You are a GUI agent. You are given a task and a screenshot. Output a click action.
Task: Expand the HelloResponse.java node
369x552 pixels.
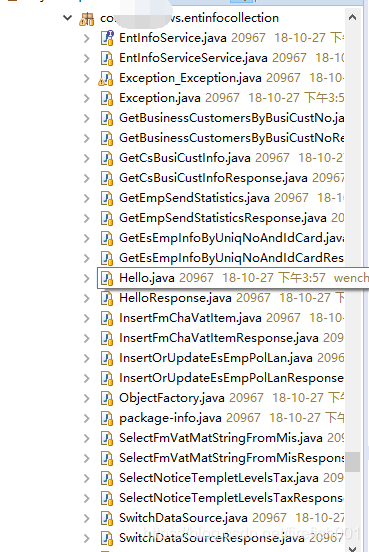tap(87, 299)
